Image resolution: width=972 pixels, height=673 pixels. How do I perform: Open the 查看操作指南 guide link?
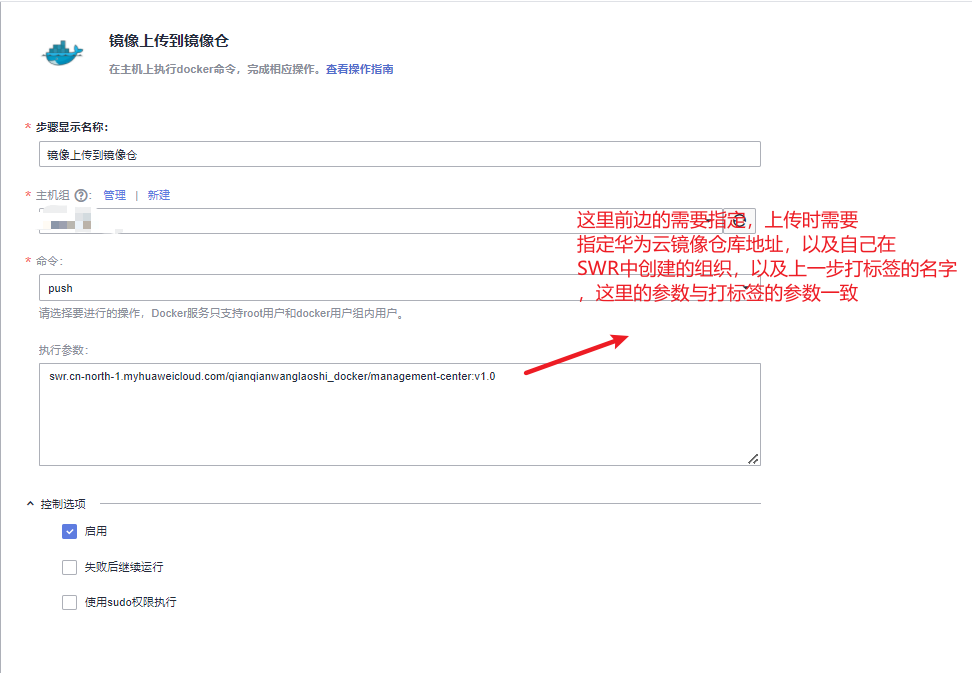click(x=360, y=69)
